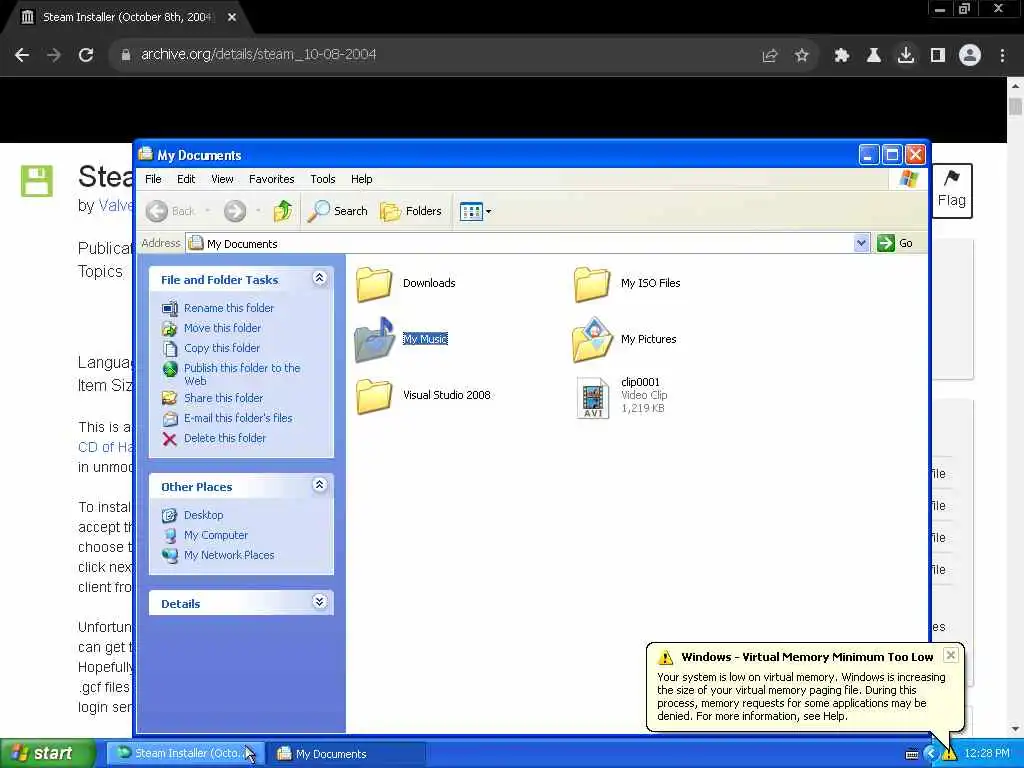Click My Documents taskbar button

[x=347, y=754]
